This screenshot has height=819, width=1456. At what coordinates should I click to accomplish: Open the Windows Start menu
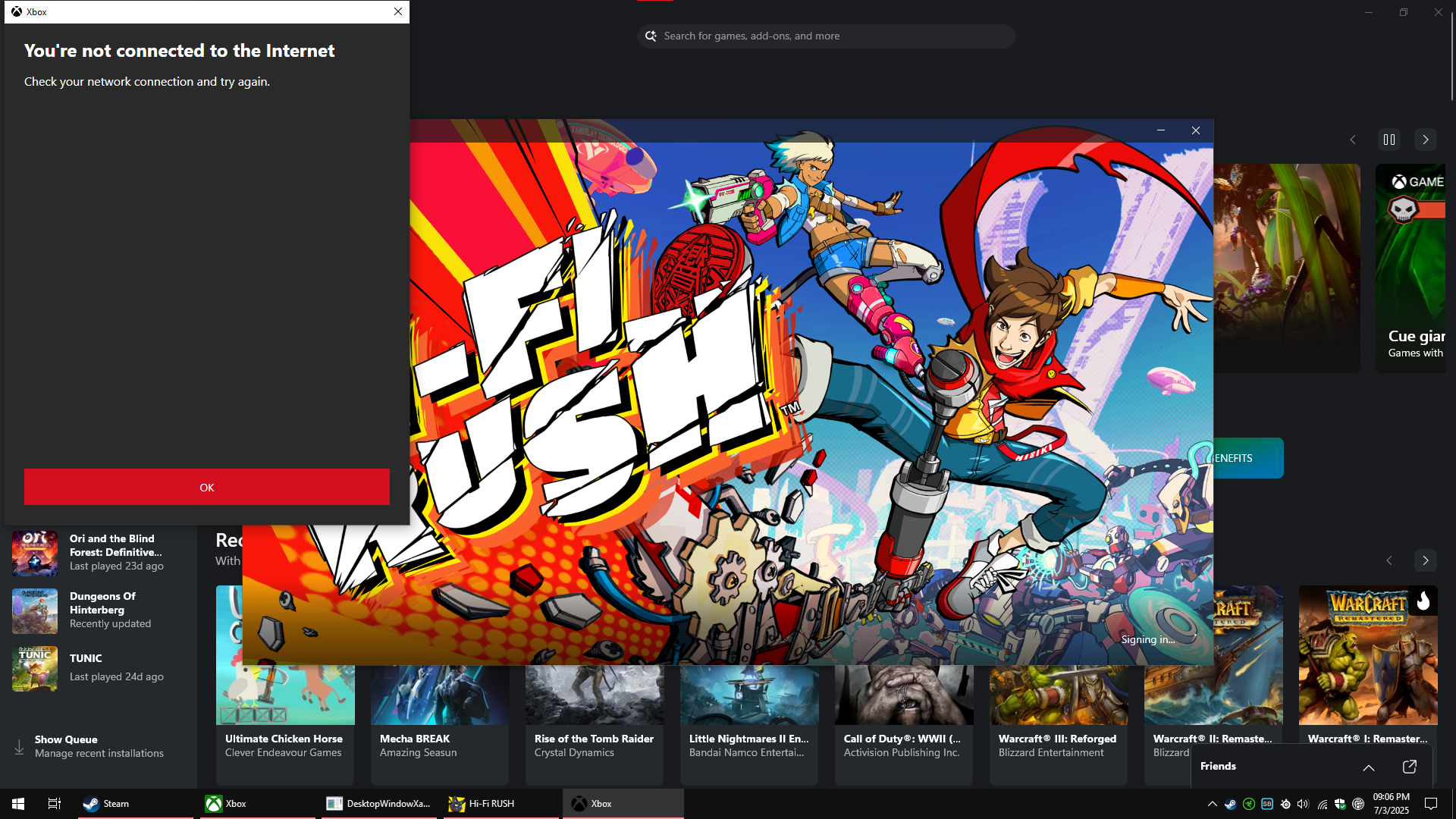18,804
